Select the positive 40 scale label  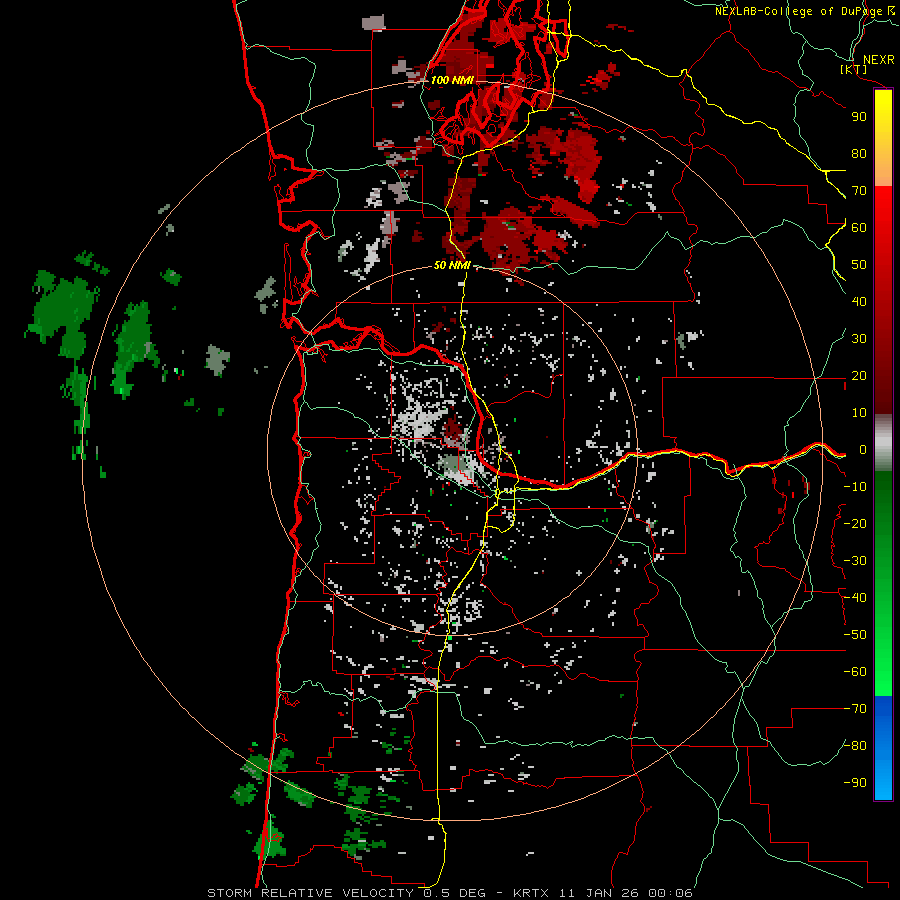point(859,301)
